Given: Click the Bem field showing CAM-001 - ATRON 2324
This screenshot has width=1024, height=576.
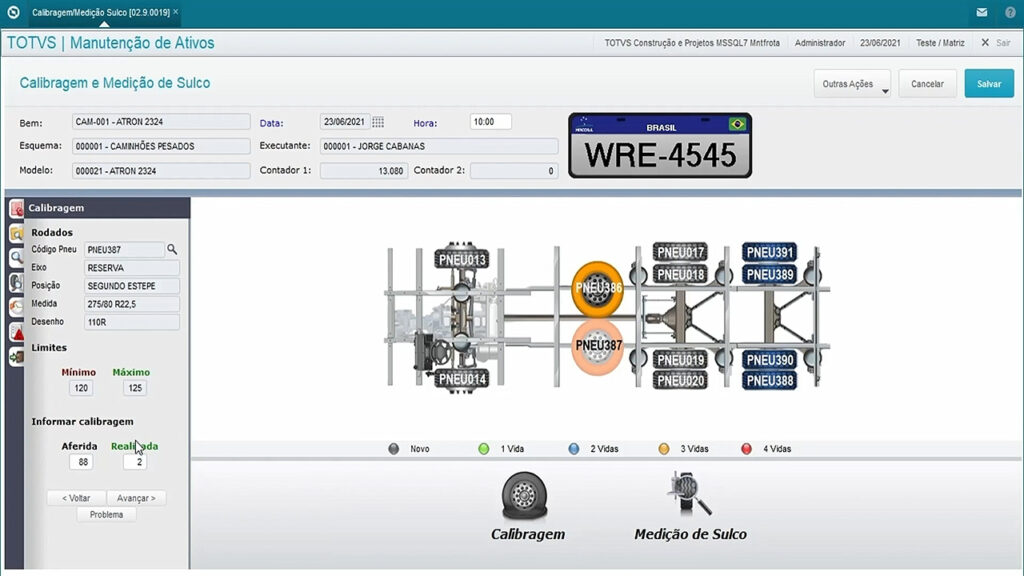Looking at the screenshot, I should click(161, 121).
